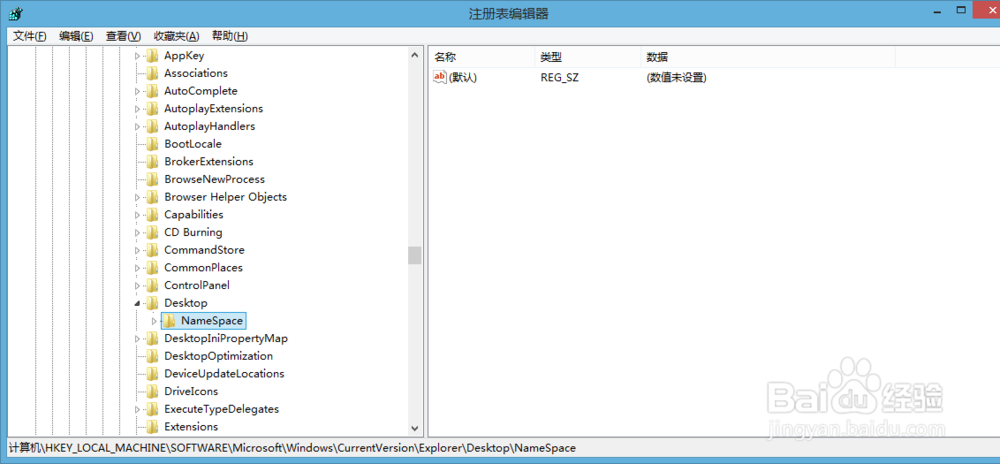Expand the ControlPanel key
Screen dimensions: 1000x464
136,286
